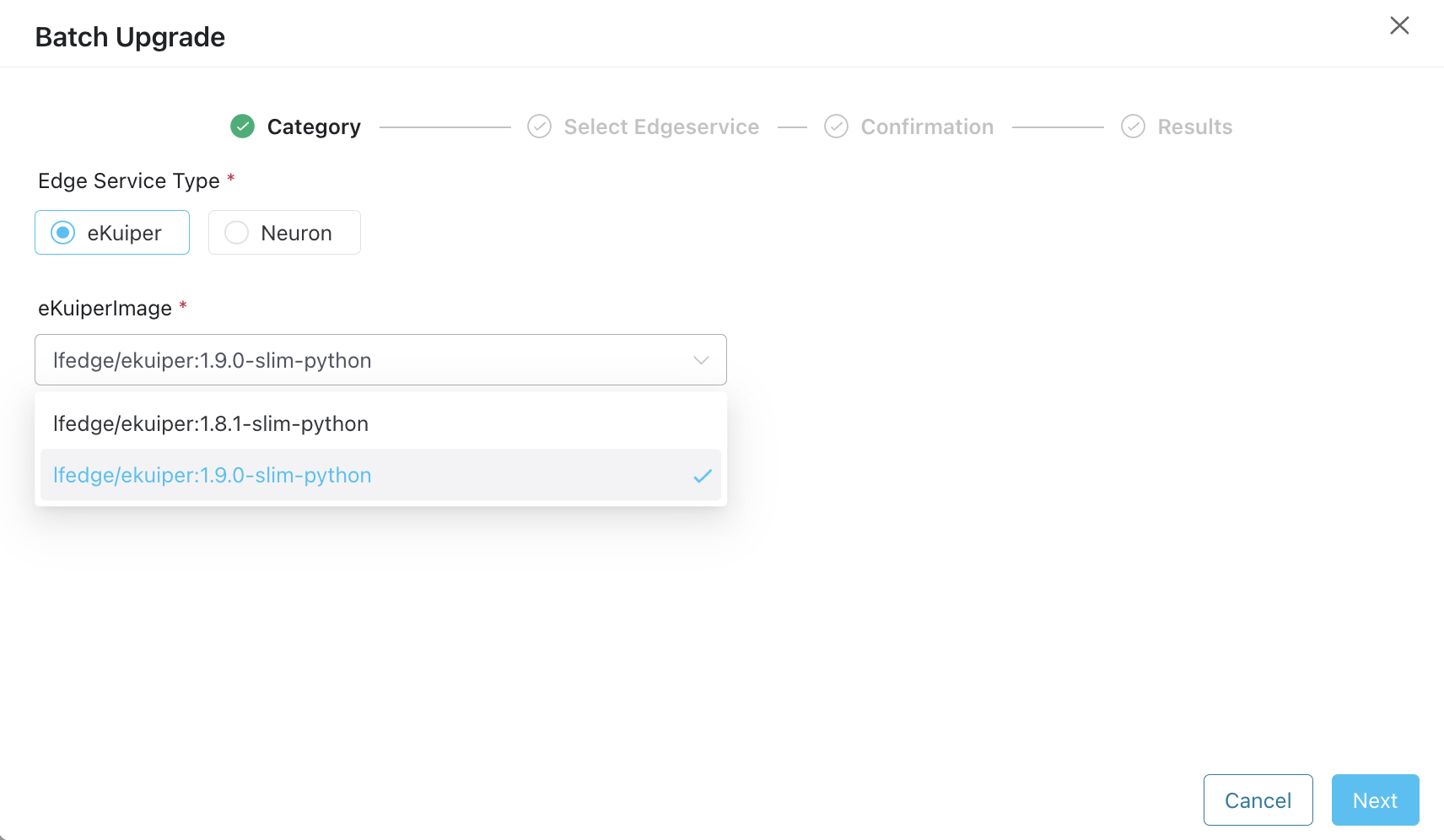
Task: Select the currently chosen lfedge/ekuiper:1.9.0-slim-python option
Action: coord(213,476)
